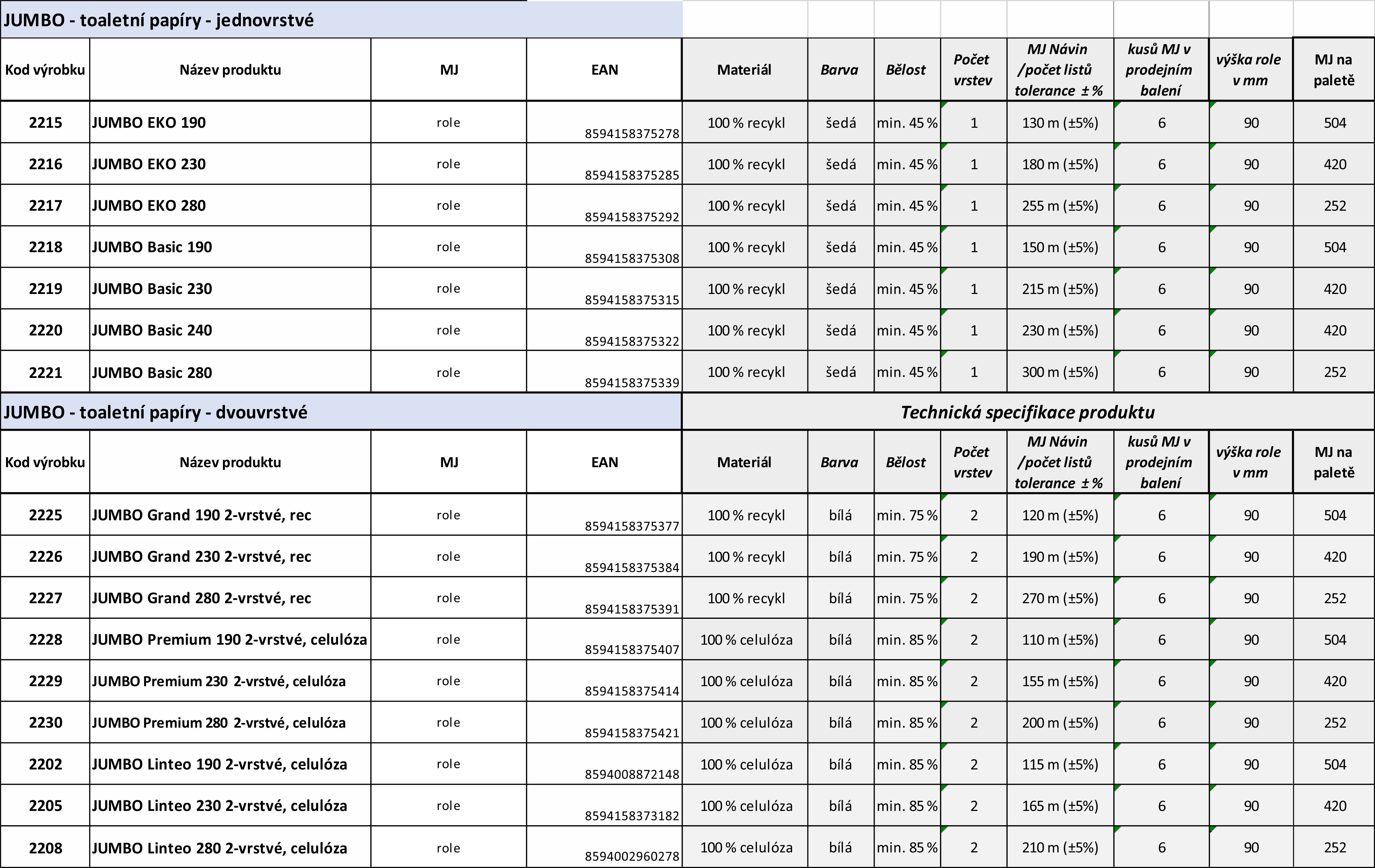Click the cell '230 m (±5%)'
The height and width of the screenshot is (868, 1375).
(1060, 330)
